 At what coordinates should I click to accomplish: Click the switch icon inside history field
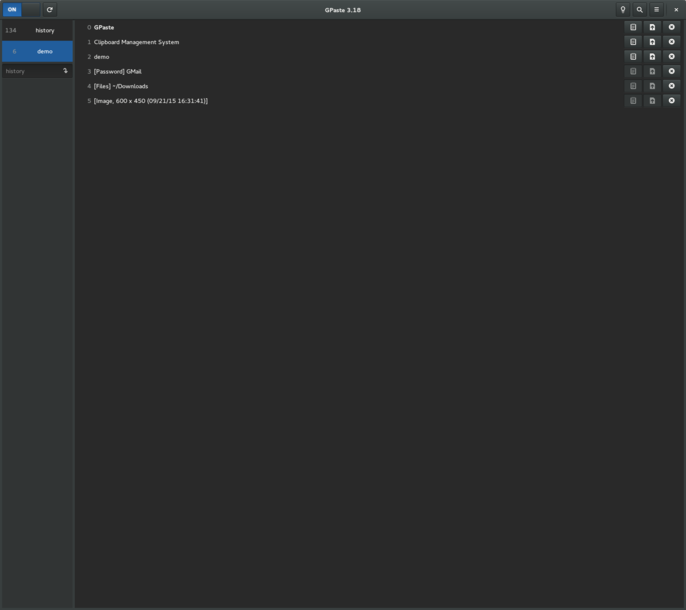click(x=66, y=71)
